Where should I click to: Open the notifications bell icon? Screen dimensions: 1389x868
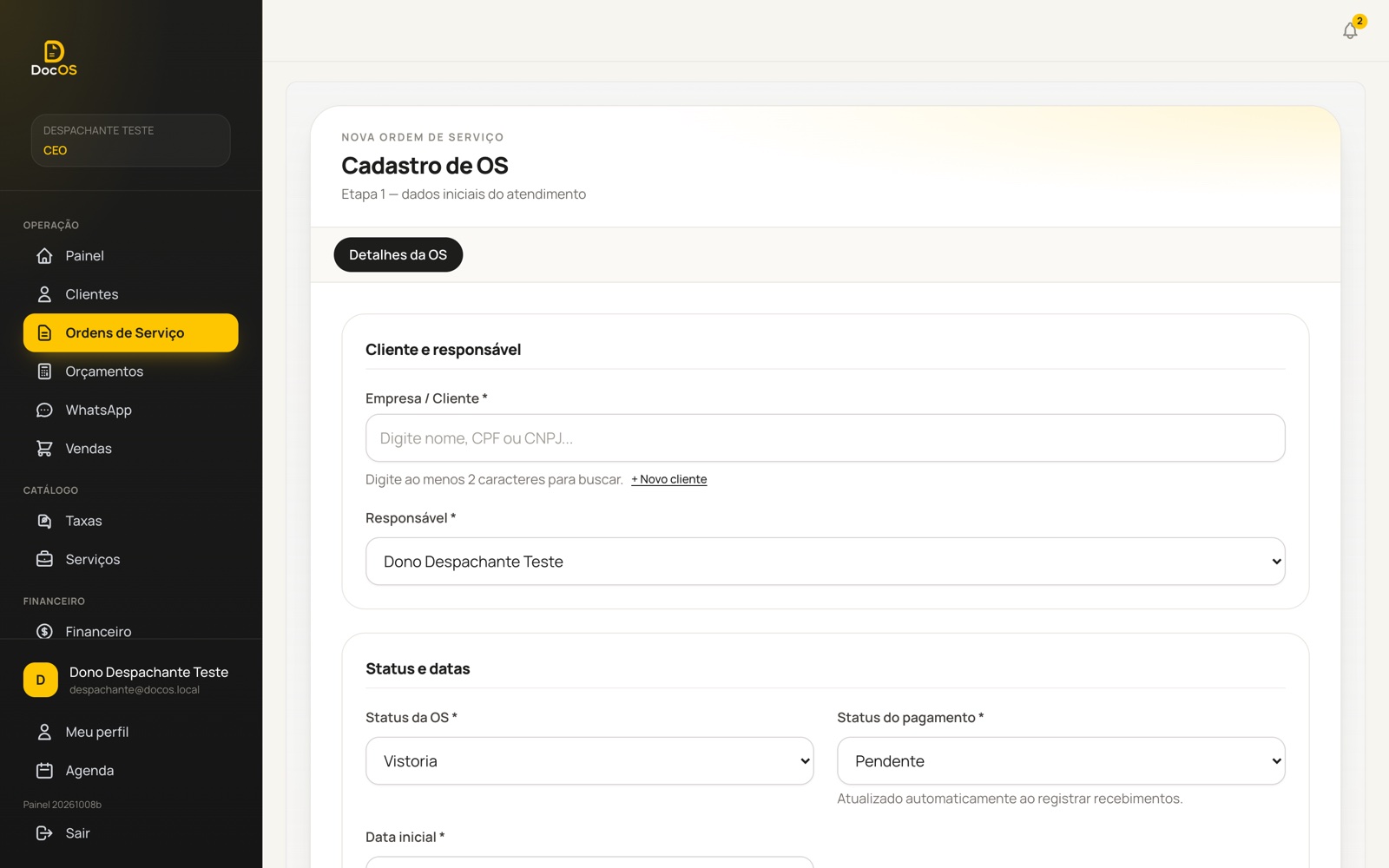click(x=1350, y=31)
